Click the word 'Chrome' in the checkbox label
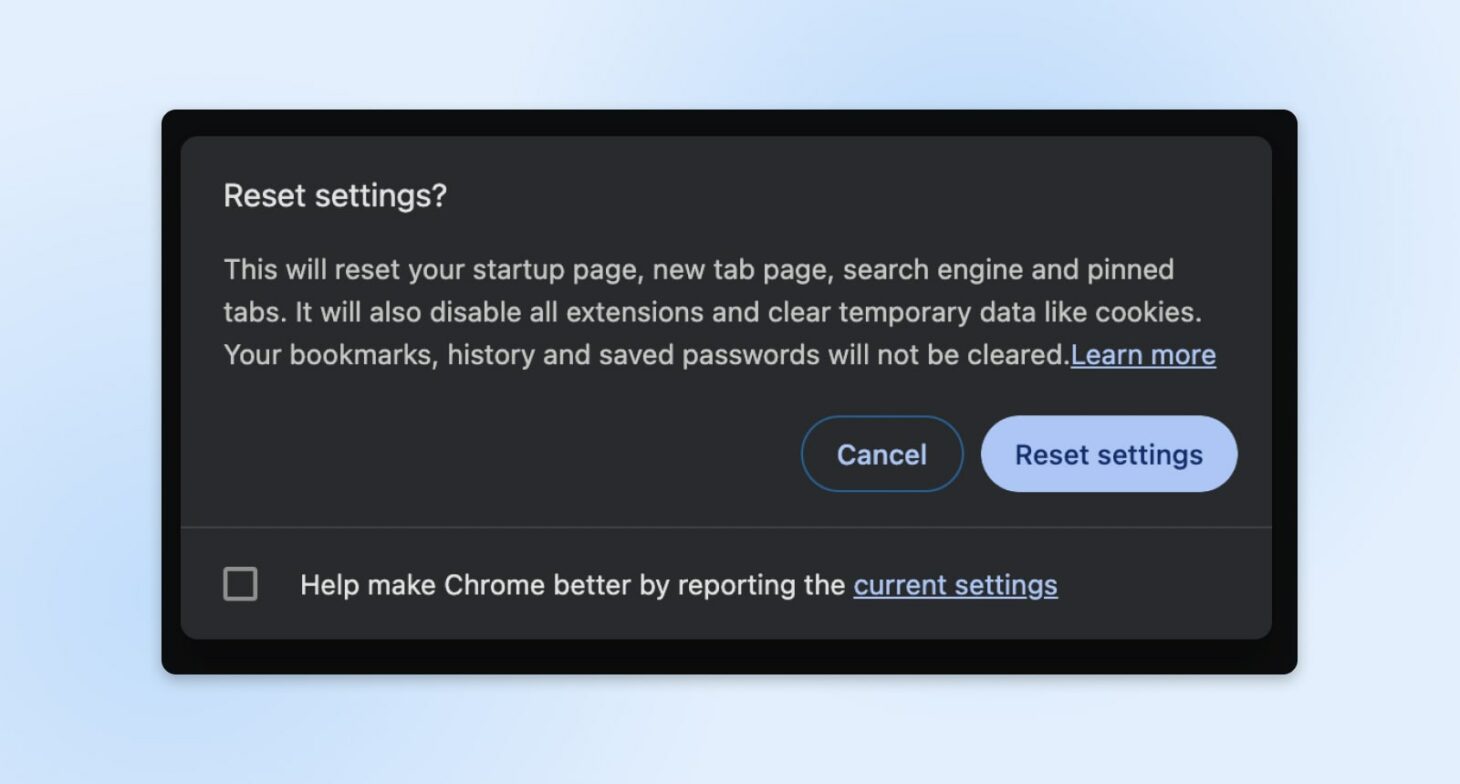Viewport: 1460px width, 784px height. pyautogui.click(x=490, y=585)
